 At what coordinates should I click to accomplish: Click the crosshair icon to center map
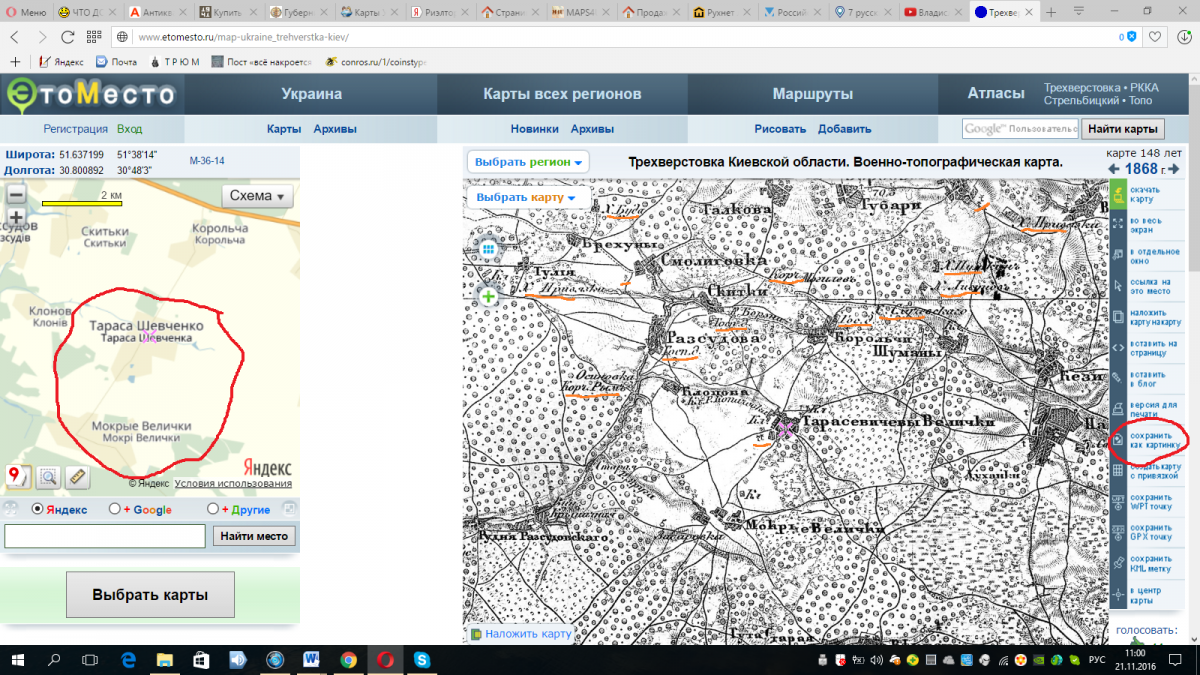[1118, 595]
